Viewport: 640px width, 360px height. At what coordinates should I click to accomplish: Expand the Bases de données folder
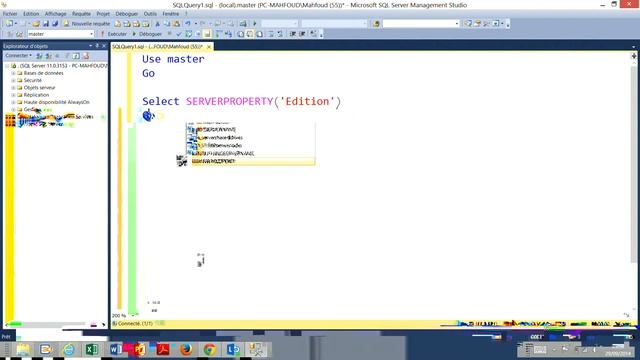click(13, 73)
